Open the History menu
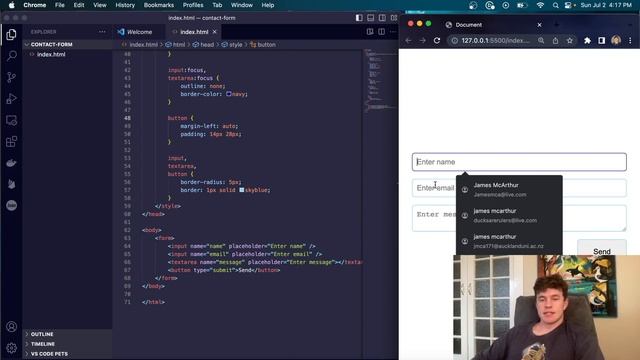 (x=125, y=5)
